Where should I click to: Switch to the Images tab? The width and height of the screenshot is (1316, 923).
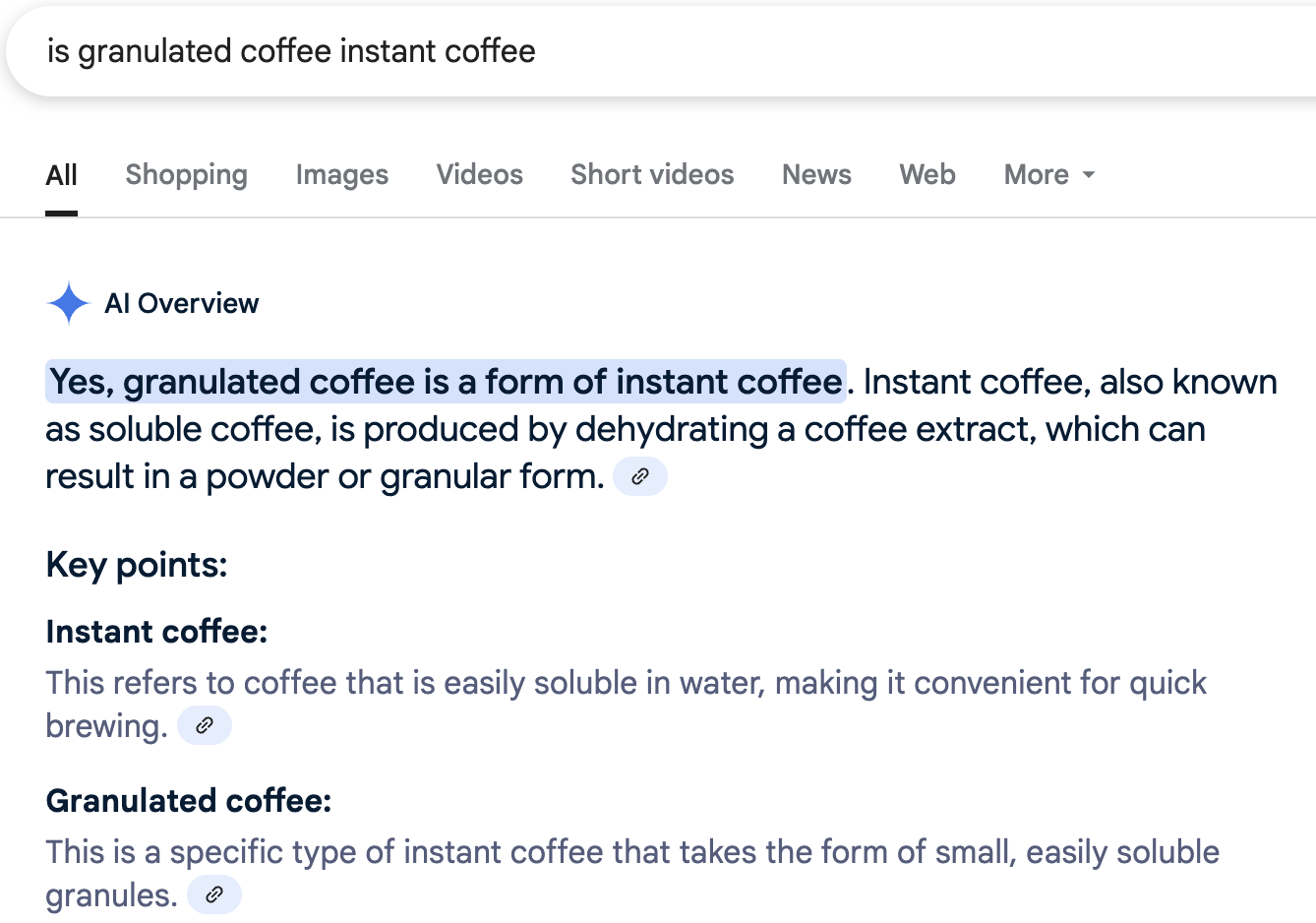coord(342,175)
